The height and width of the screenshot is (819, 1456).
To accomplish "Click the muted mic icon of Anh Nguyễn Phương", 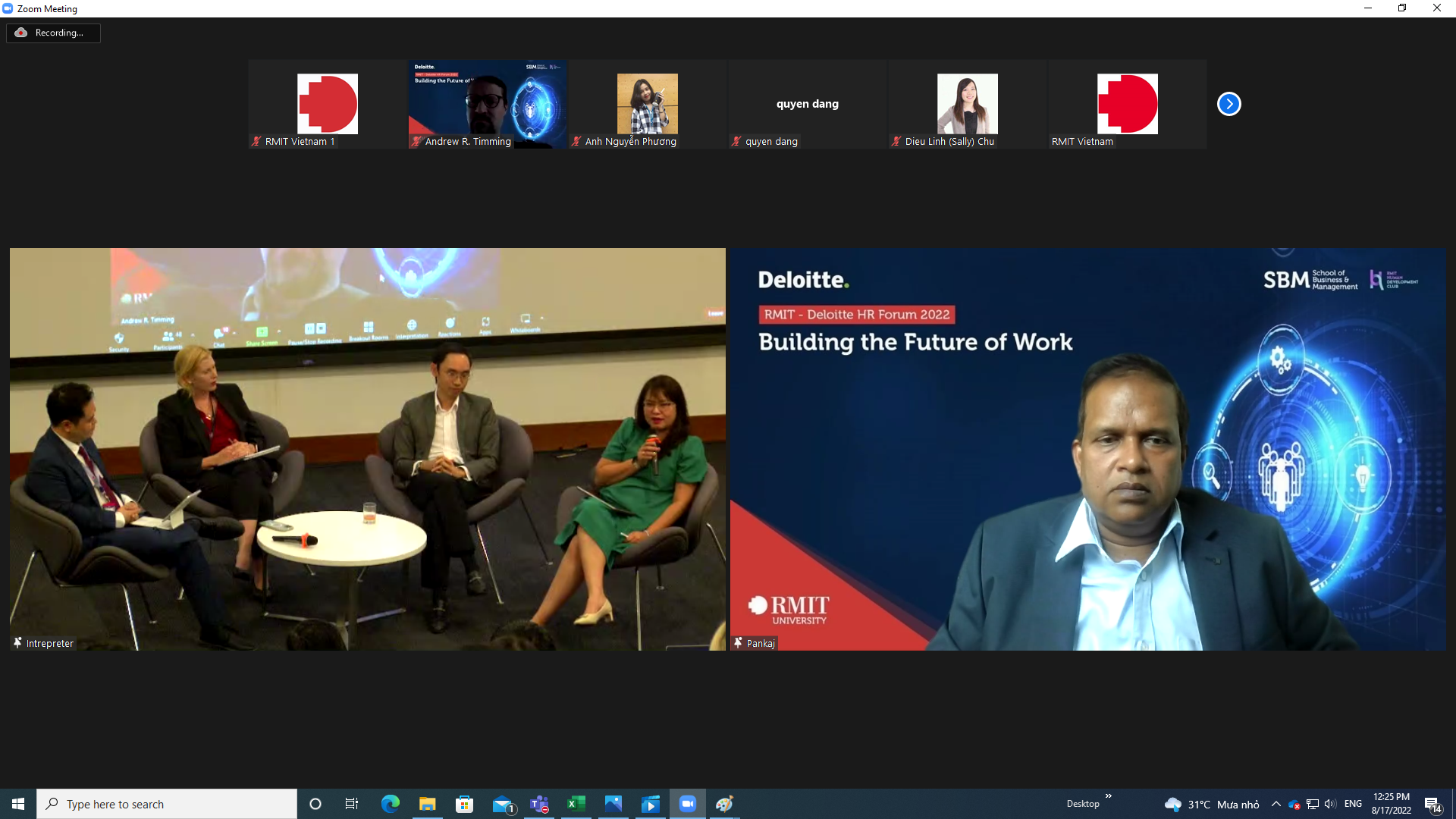I will point(576,141).
